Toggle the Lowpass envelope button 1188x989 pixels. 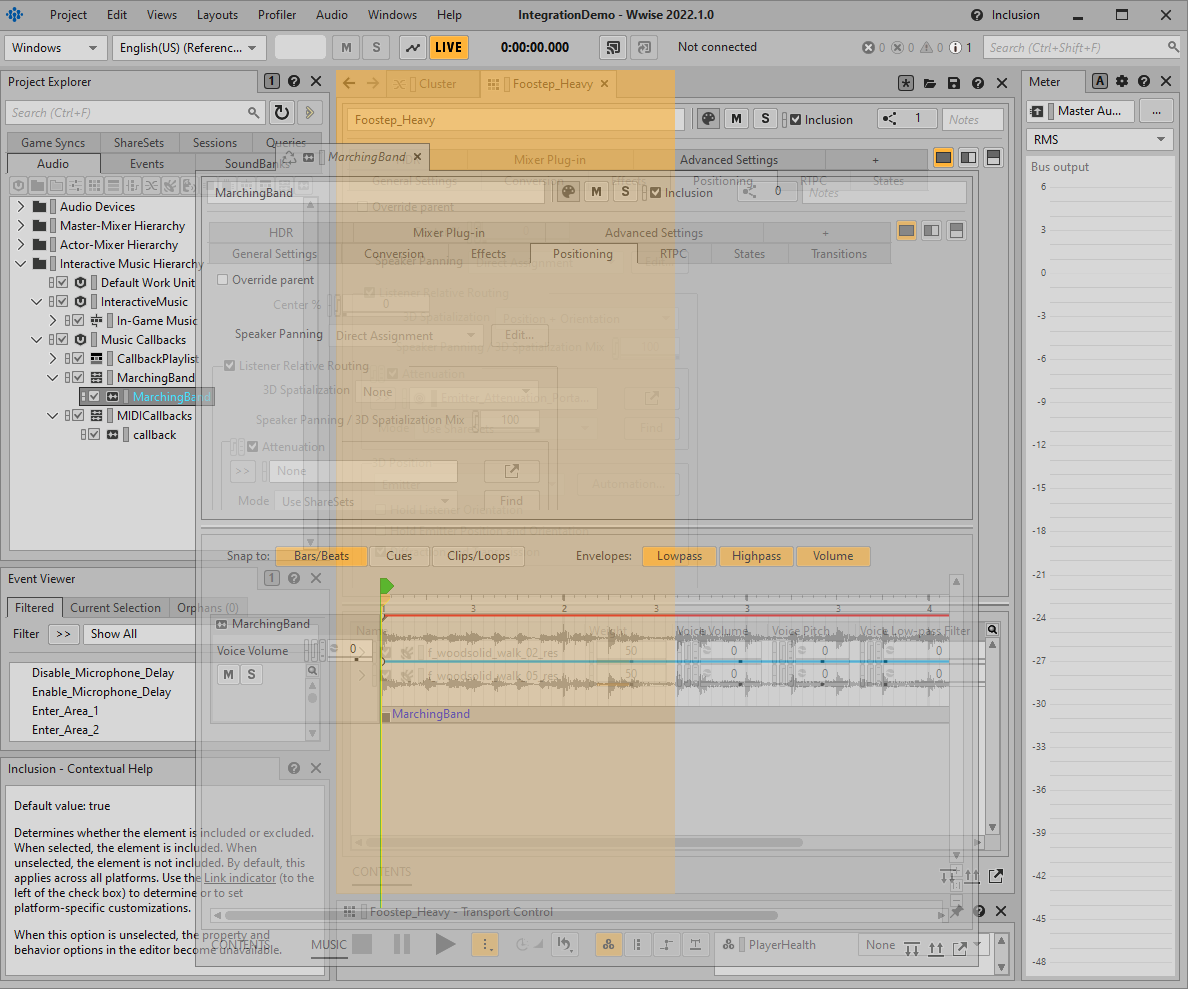[x=679, y=556]
